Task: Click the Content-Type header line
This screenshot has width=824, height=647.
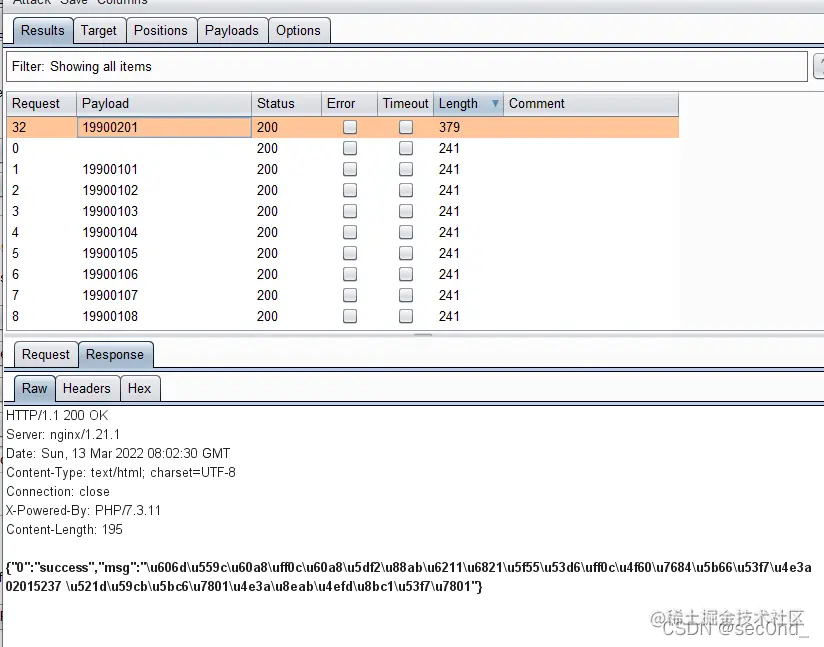Action: 121,473
